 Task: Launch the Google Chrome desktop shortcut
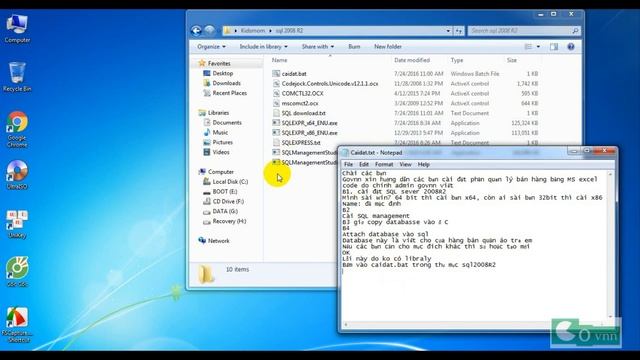point(17,129)
